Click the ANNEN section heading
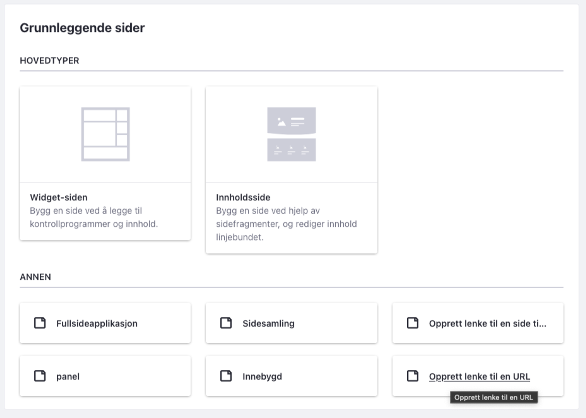 [x=36, y=277]
